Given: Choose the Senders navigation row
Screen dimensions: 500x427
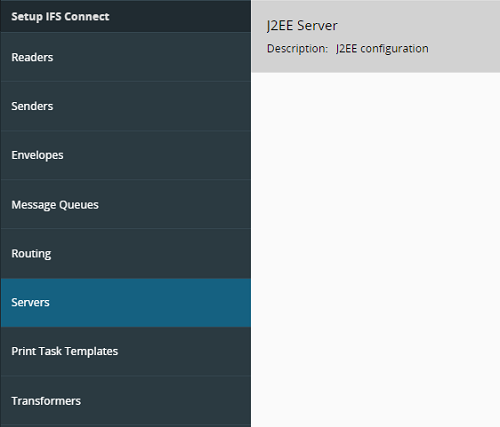Looking at the screenshot, I should [126, 106].
